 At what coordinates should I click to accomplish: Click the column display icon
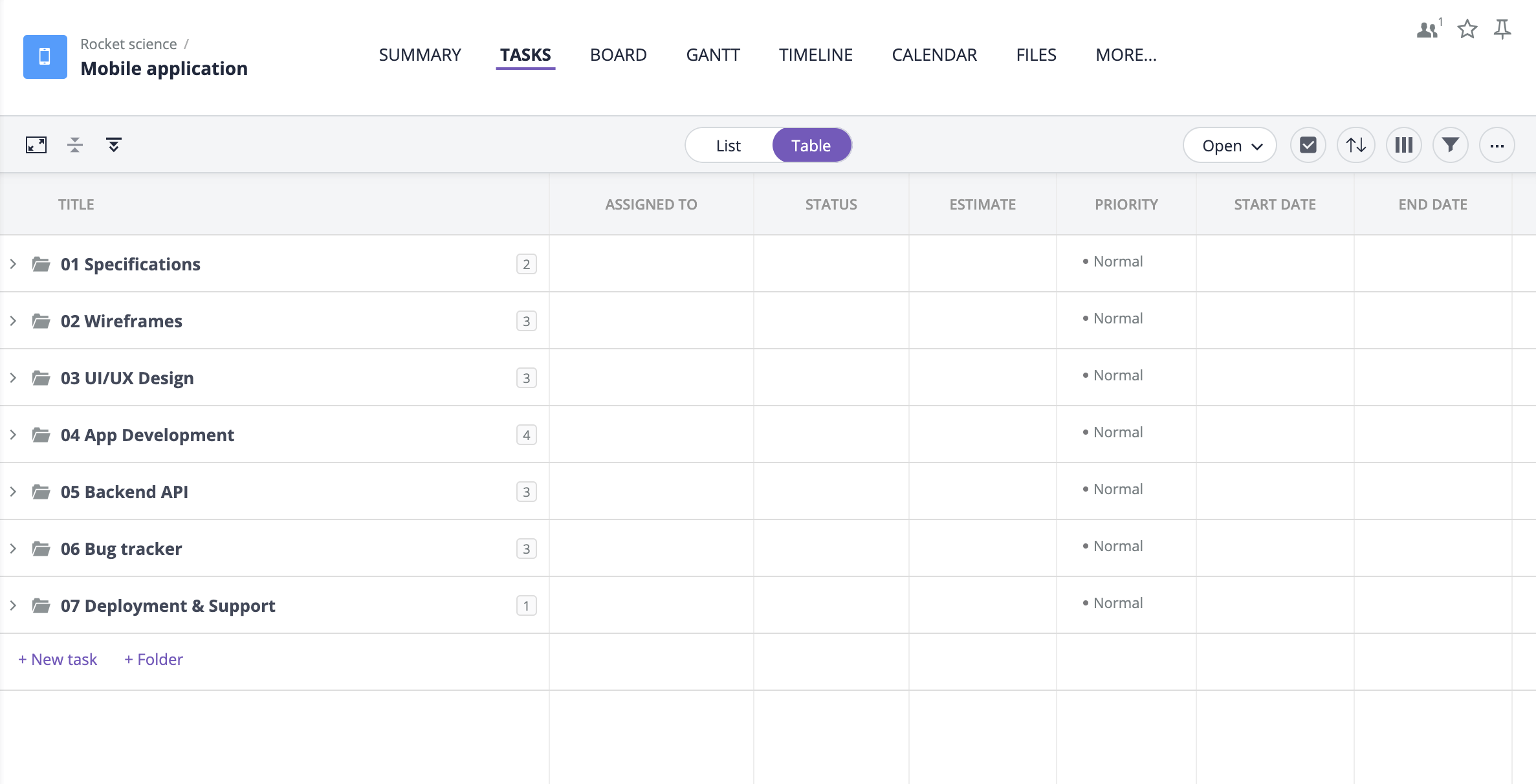point(1404,145)
